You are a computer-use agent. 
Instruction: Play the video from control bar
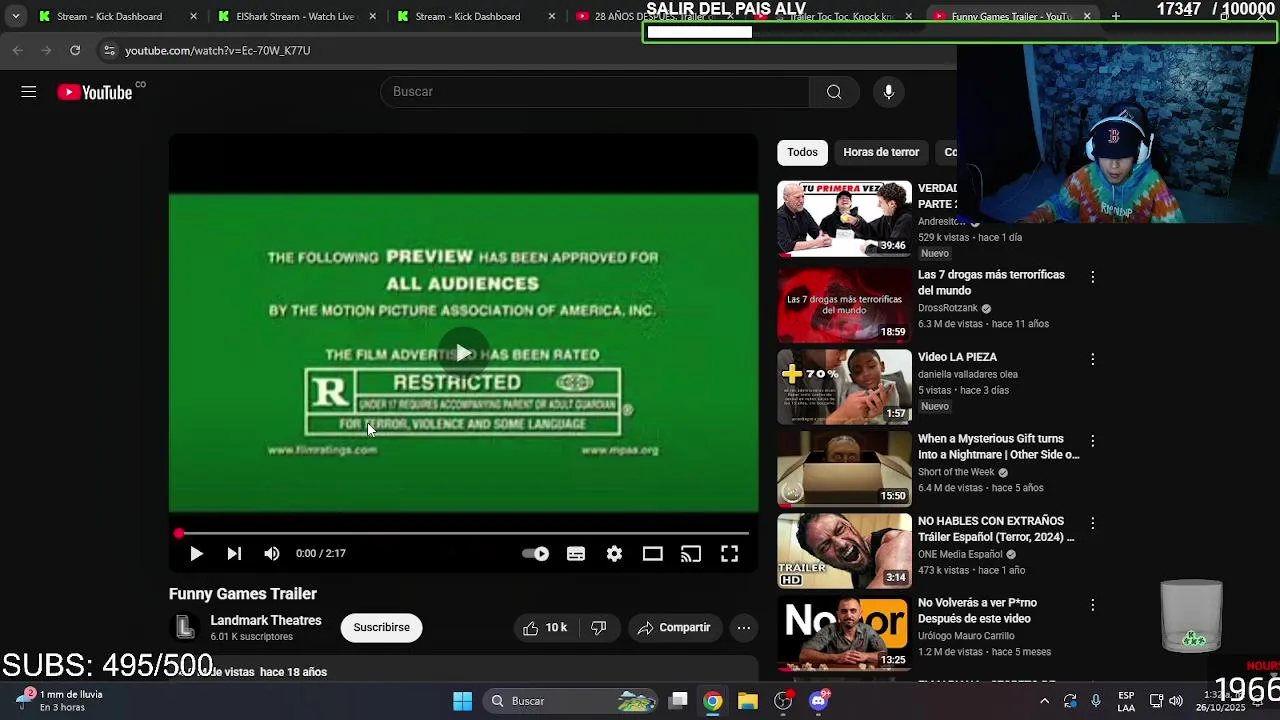point(196,553)
